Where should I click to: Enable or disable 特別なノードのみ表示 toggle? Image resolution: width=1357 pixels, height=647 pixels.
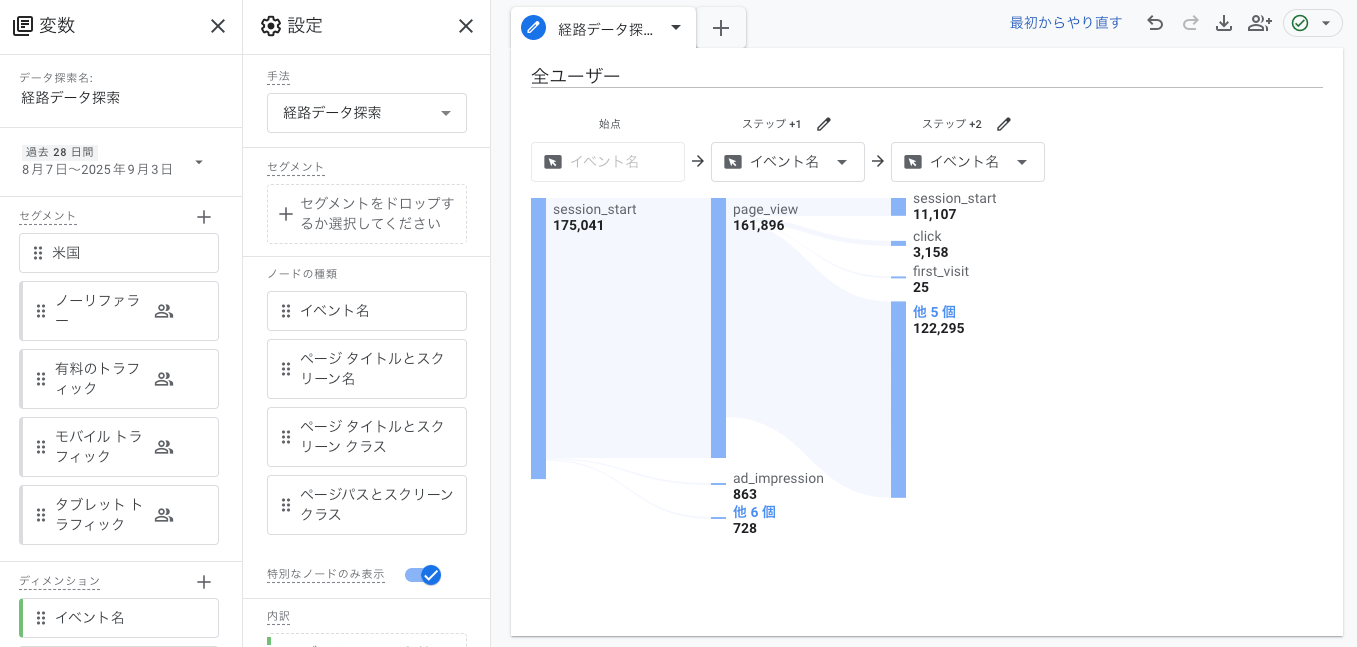click(x=423, y=575)
